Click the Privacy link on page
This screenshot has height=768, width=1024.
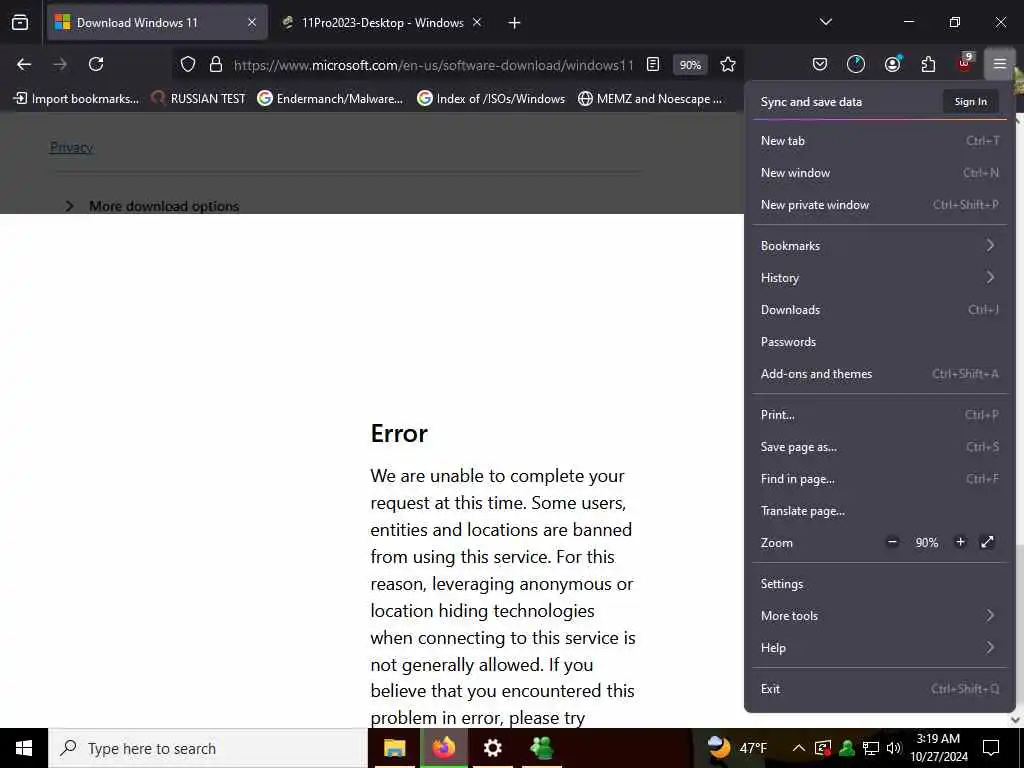(x=71, y=148)
